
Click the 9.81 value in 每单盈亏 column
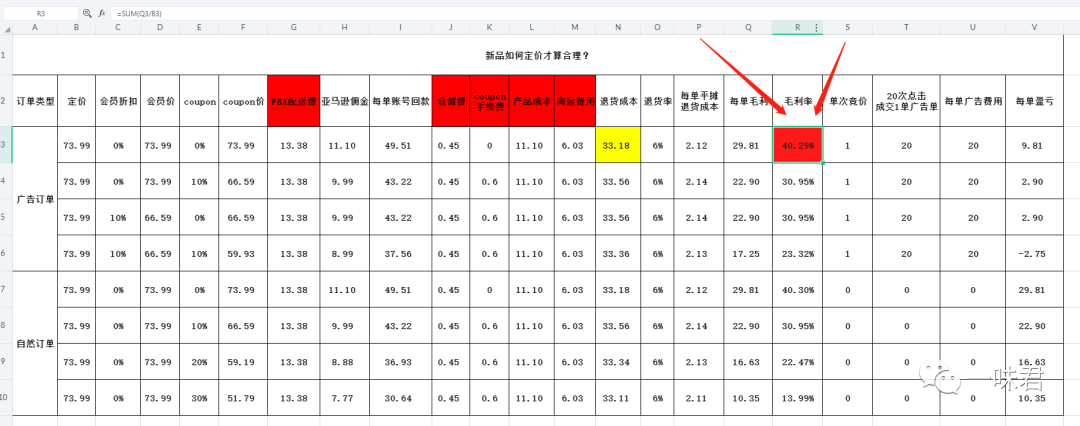[1034, 145]
